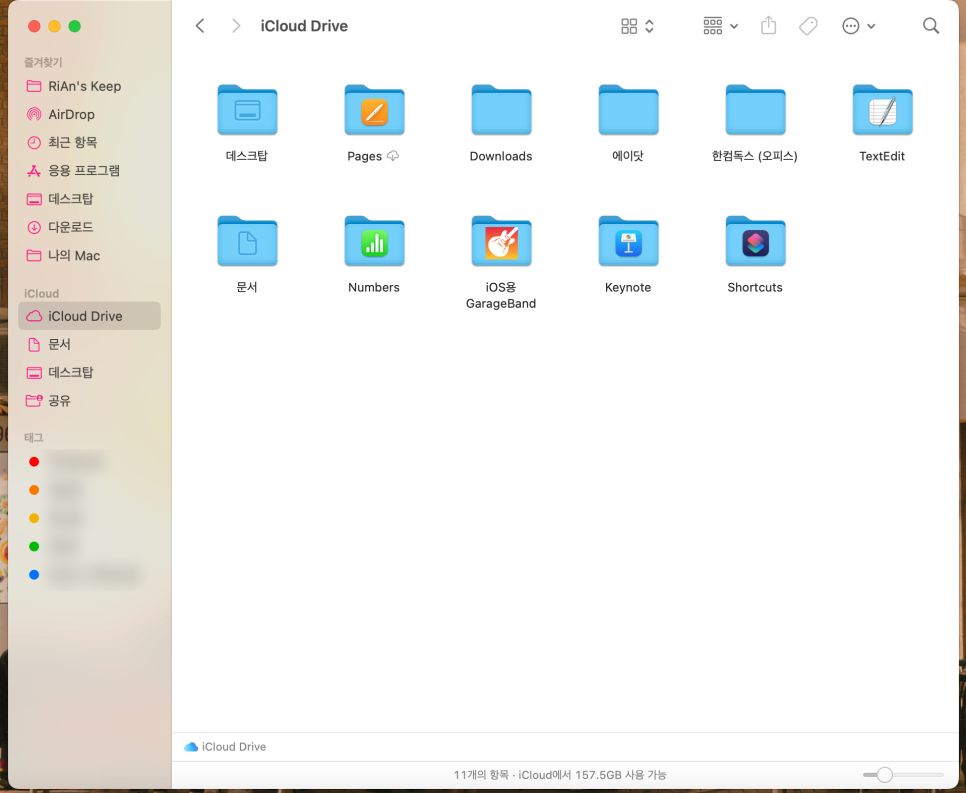Open RiAn's Keep in sidebar
The image size is (966, 793).
(89, 86)
